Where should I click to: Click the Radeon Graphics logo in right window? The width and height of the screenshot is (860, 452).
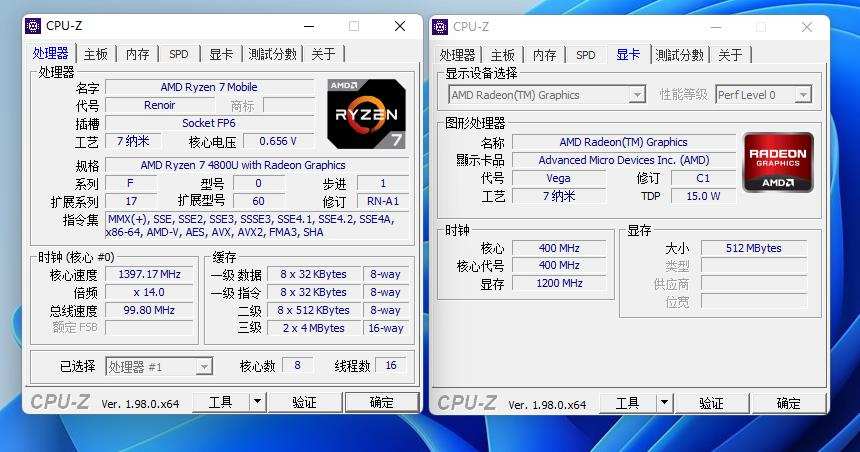[x=778, y=162]
